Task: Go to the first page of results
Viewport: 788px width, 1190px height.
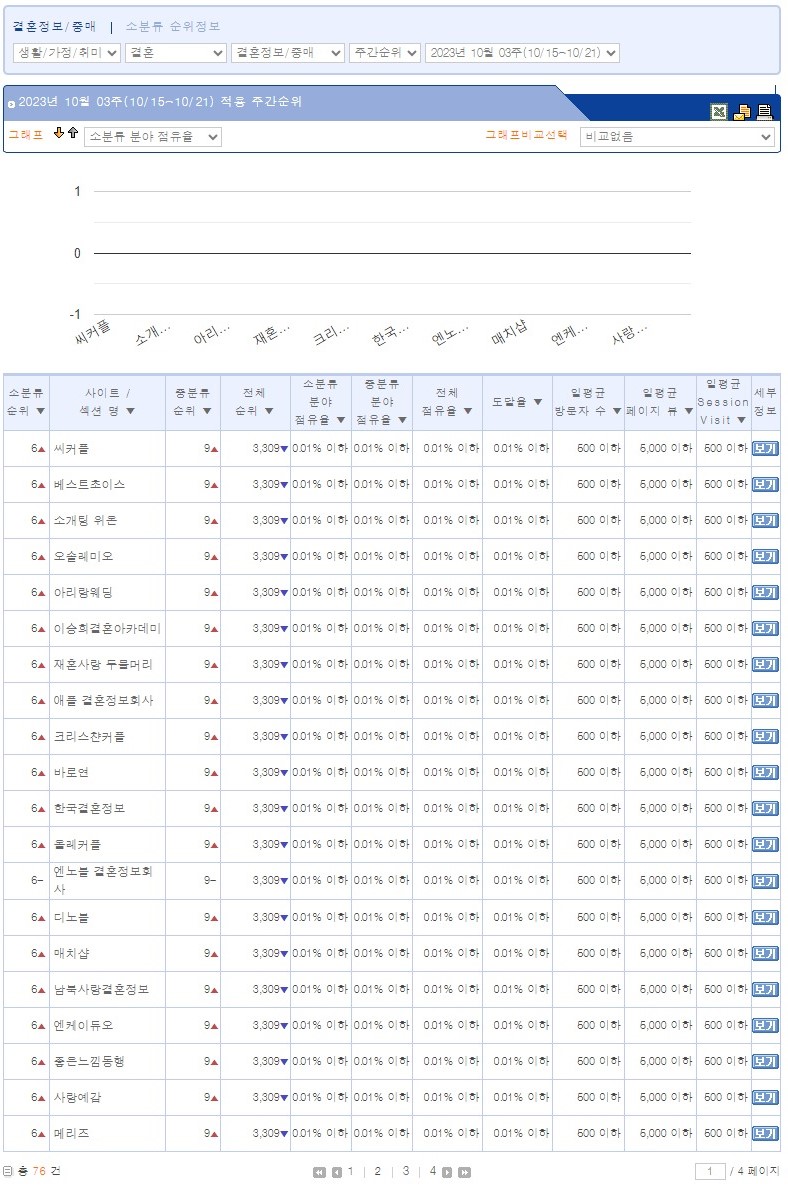Action: click(319, 1172)
